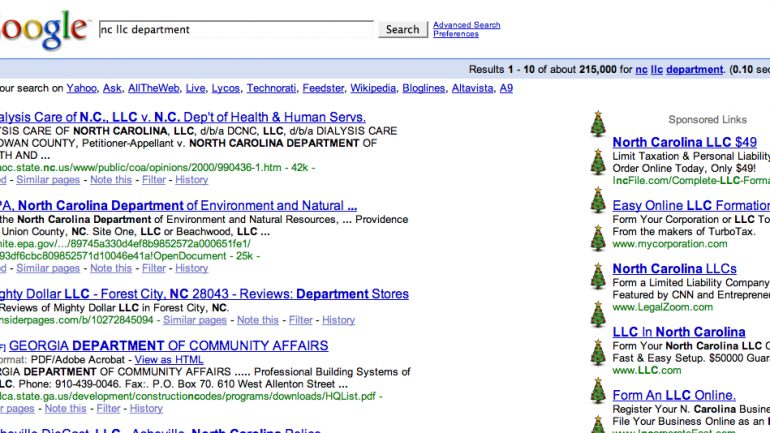770x433 pixels.
Task: Click tree icon beside 'Form a Limited Liability Company'
Action: (598, 276)
